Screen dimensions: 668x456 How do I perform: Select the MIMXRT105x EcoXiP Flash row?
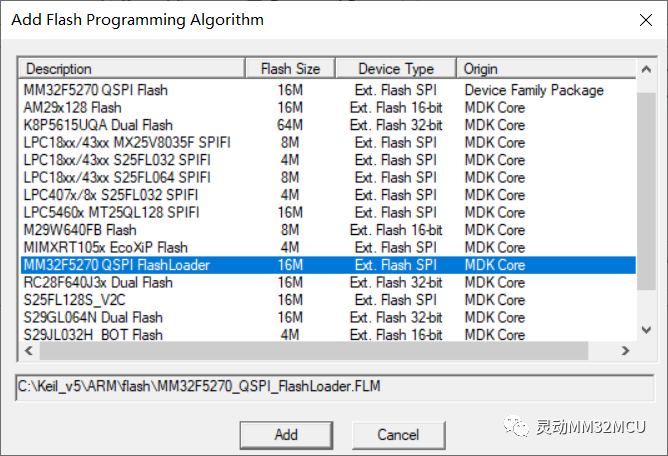pyautogui.click(x=328, y=248)
